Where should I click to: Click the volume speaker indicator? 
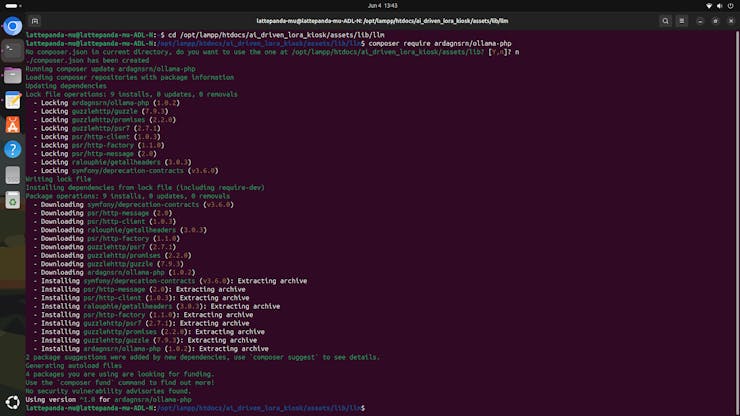click(720, 6)
